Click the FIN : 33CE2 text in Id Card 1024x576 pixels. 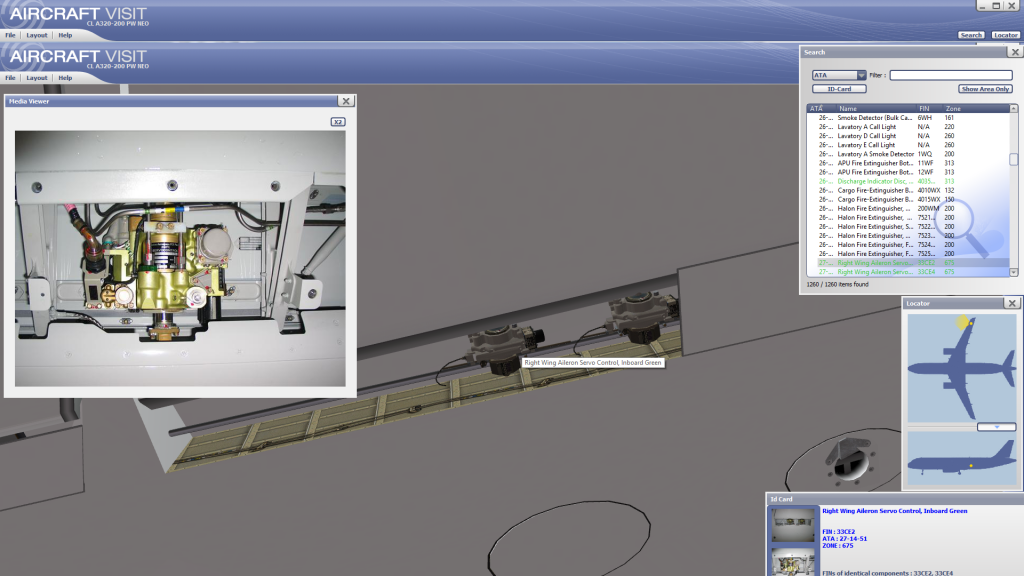click(839, 532)
